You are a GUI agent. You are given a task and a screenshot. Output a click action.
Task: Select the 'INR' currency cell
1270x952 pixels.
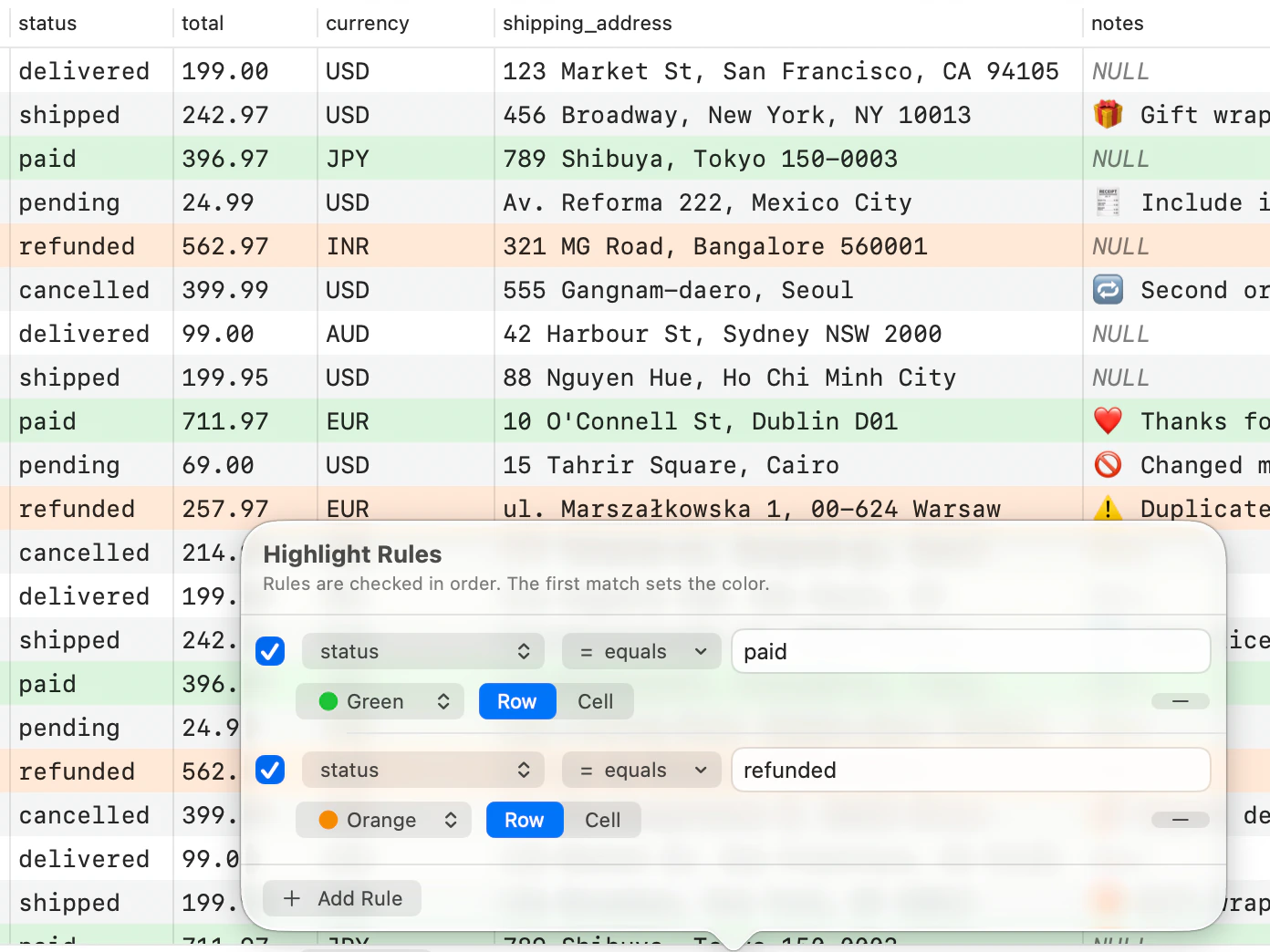[x=406, y=246]
